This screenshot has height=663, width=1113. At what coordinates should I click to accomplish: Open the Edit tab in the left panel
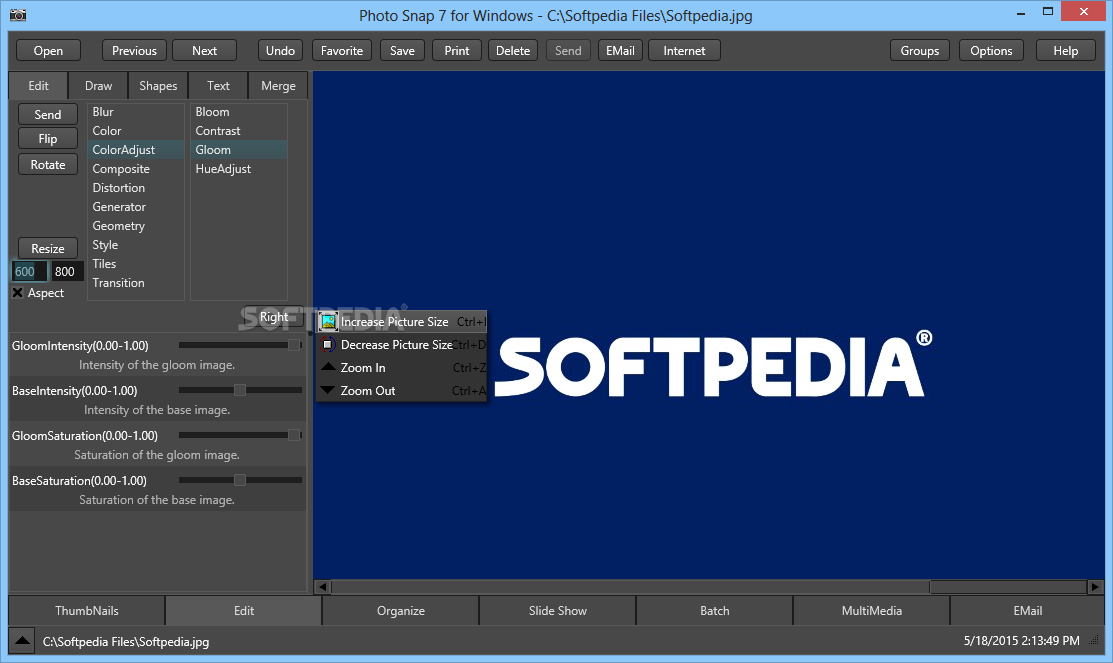tap(38, 85)
